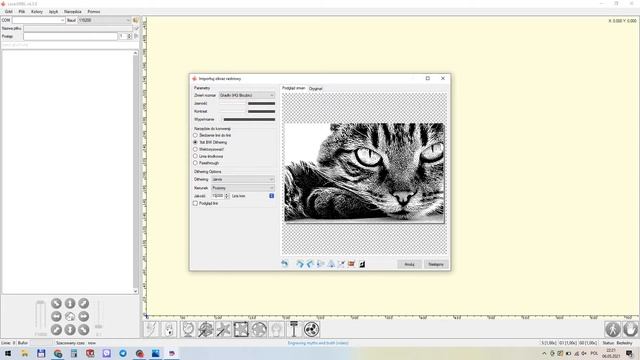Rotate image clockwise in import dialog
The width and height of the screenshot is (640, 360).
point(300,264)
